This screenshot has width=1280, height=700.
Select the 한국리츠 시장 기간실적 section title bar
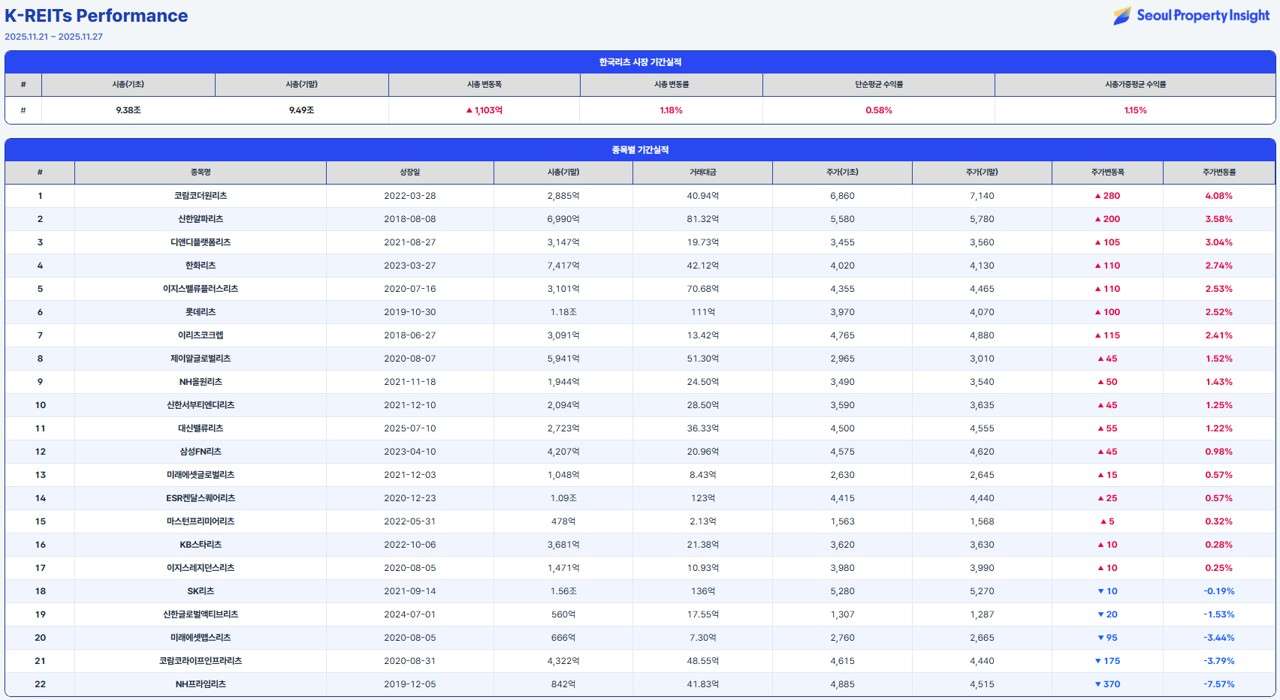point(640,62)
